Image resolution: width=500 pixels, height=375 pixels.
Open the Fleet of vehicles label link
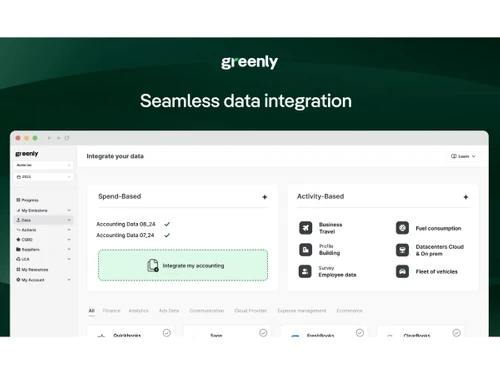pos(436,272)
